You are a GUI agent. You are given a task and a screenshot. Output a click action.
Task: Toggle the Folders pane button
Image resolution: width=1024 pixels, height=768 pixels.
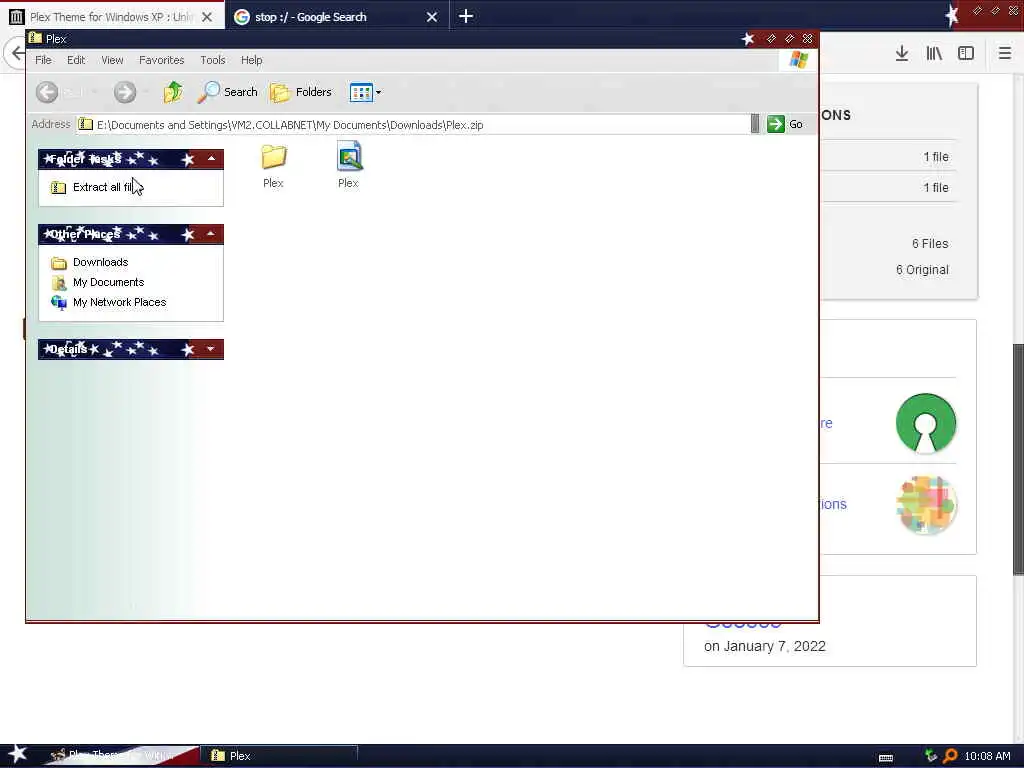[301, 92]
